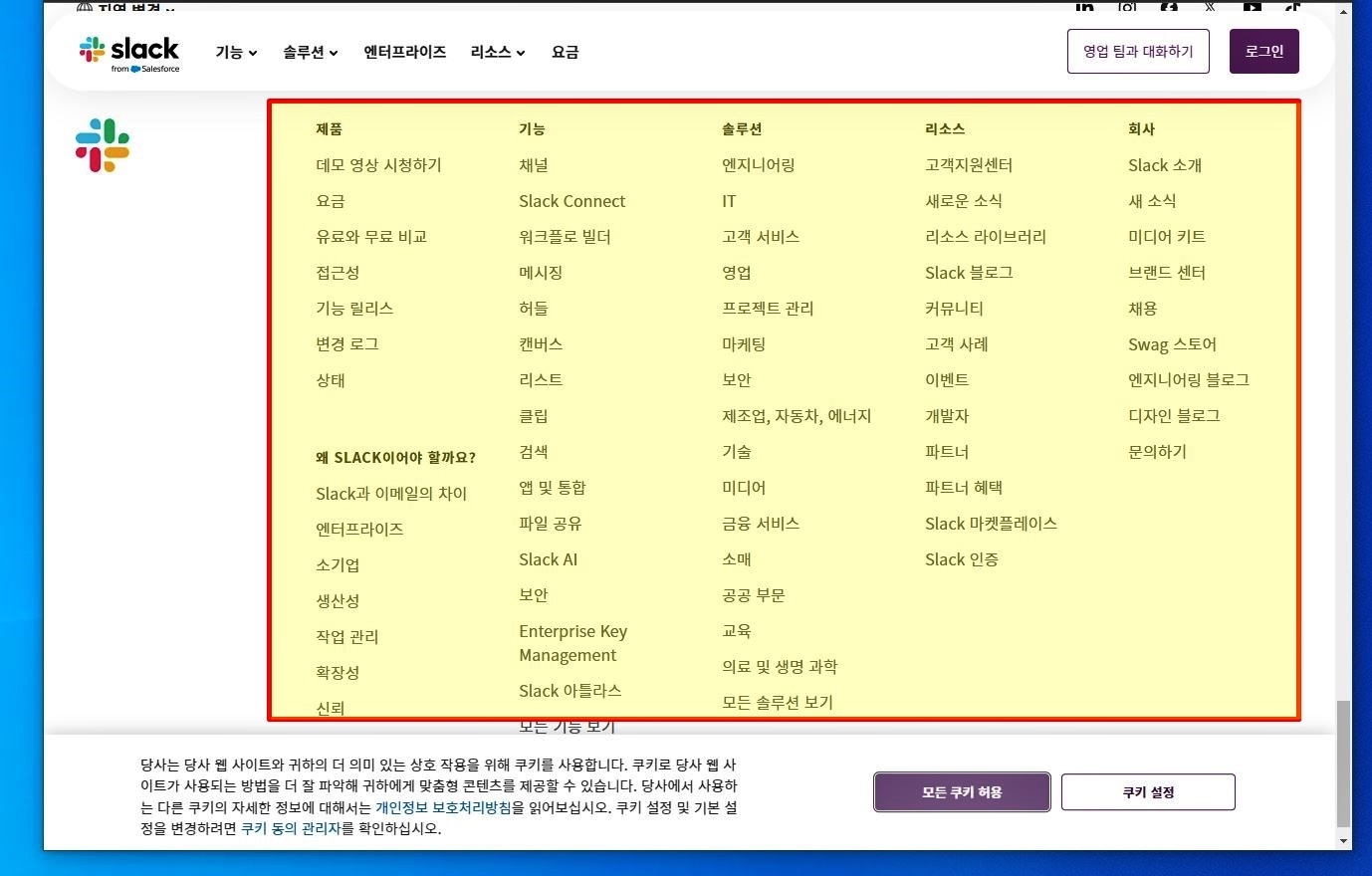Open the 요금 menu item in the header
The image size is (1372, 876).
pos(565,52)
